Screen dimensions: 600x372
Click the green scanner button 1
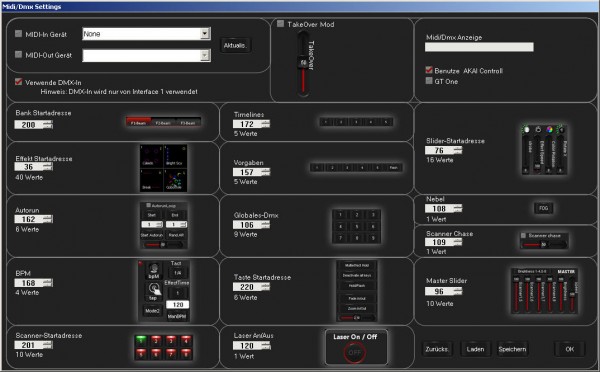click(x=141, y=340)
